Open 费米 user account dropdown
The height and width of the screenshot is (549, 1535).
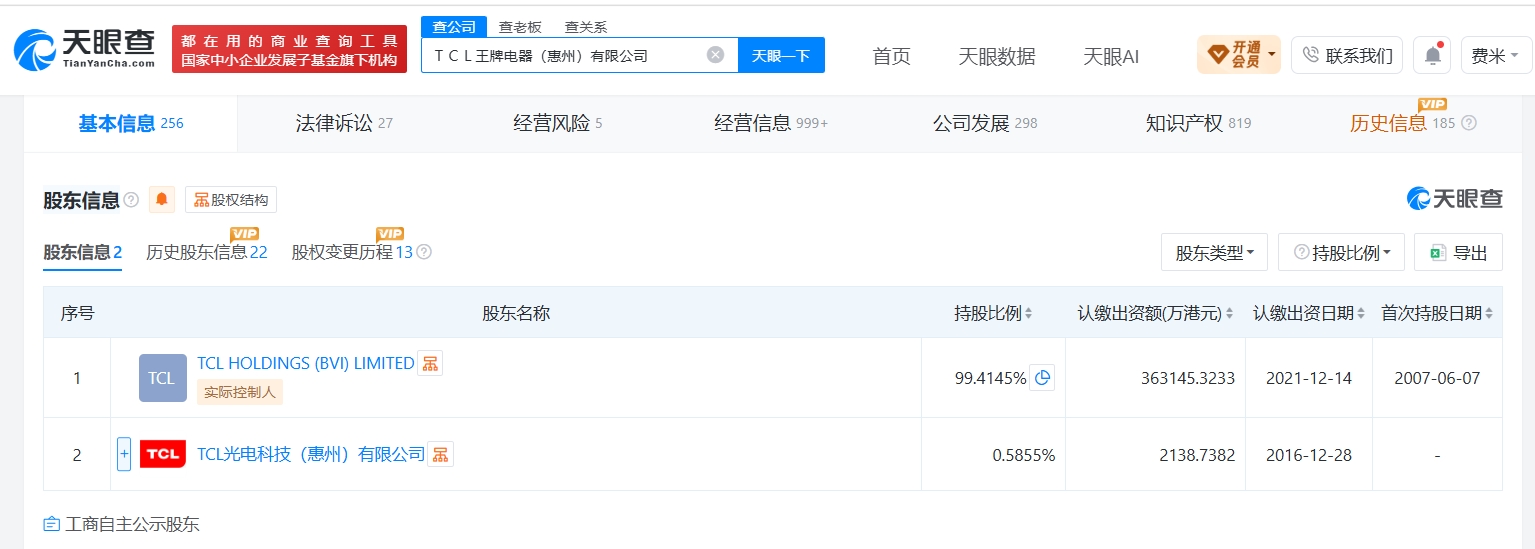pyautogui.click(x=1496, y=55)
